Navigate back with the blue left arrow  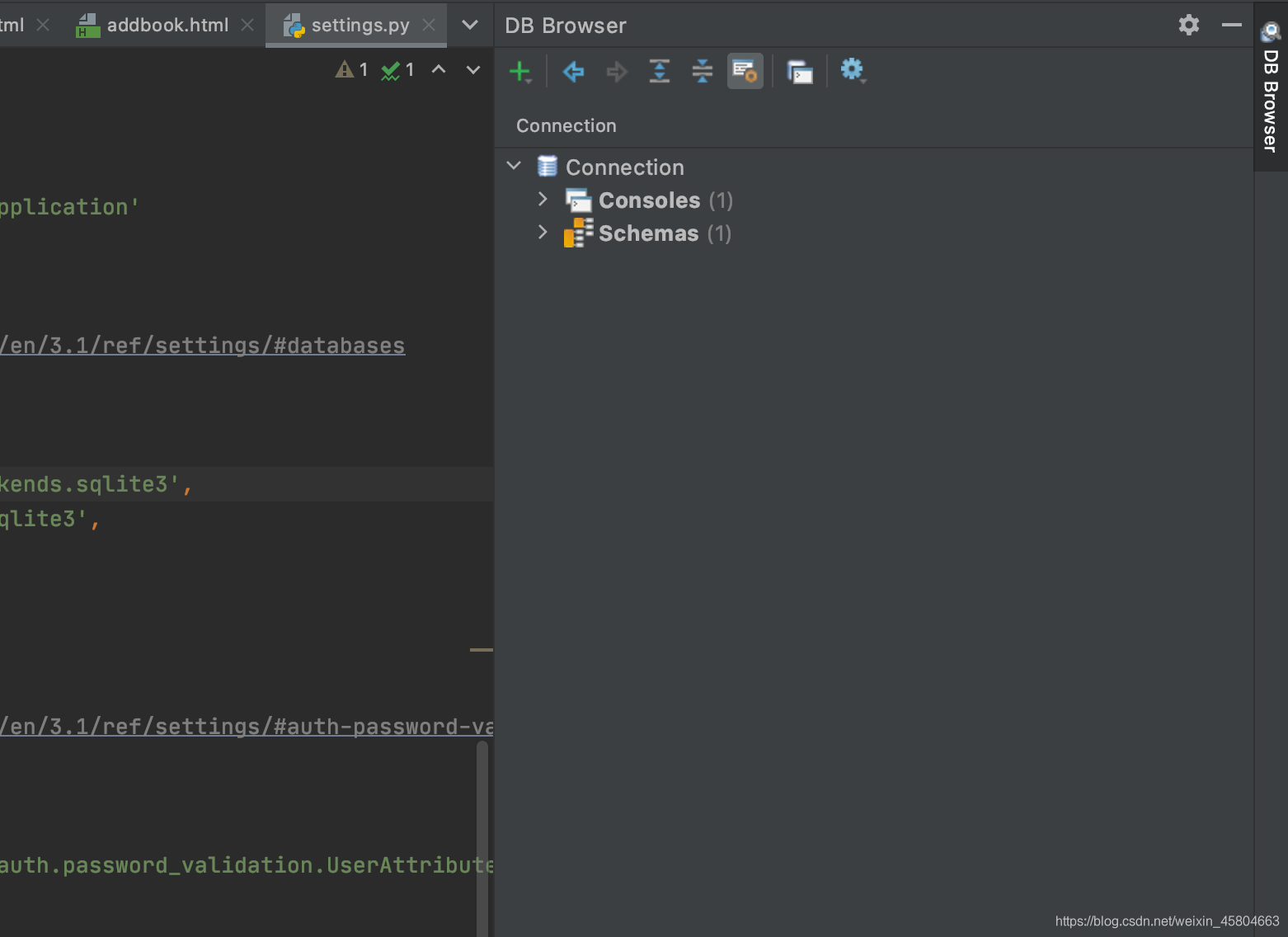click(x=573, y=72)
